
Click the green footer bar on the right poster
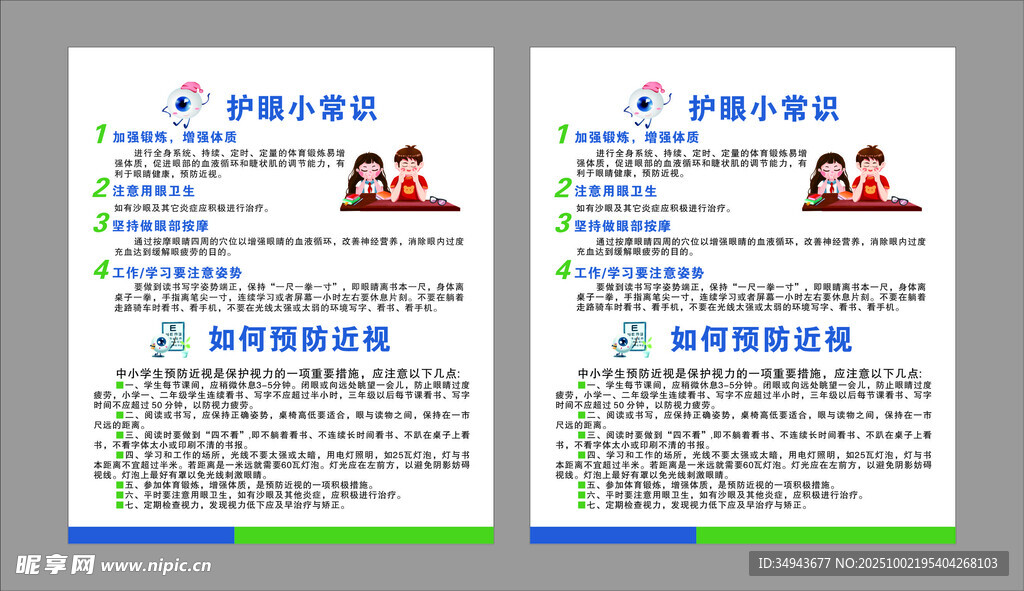tap(825, 535)
